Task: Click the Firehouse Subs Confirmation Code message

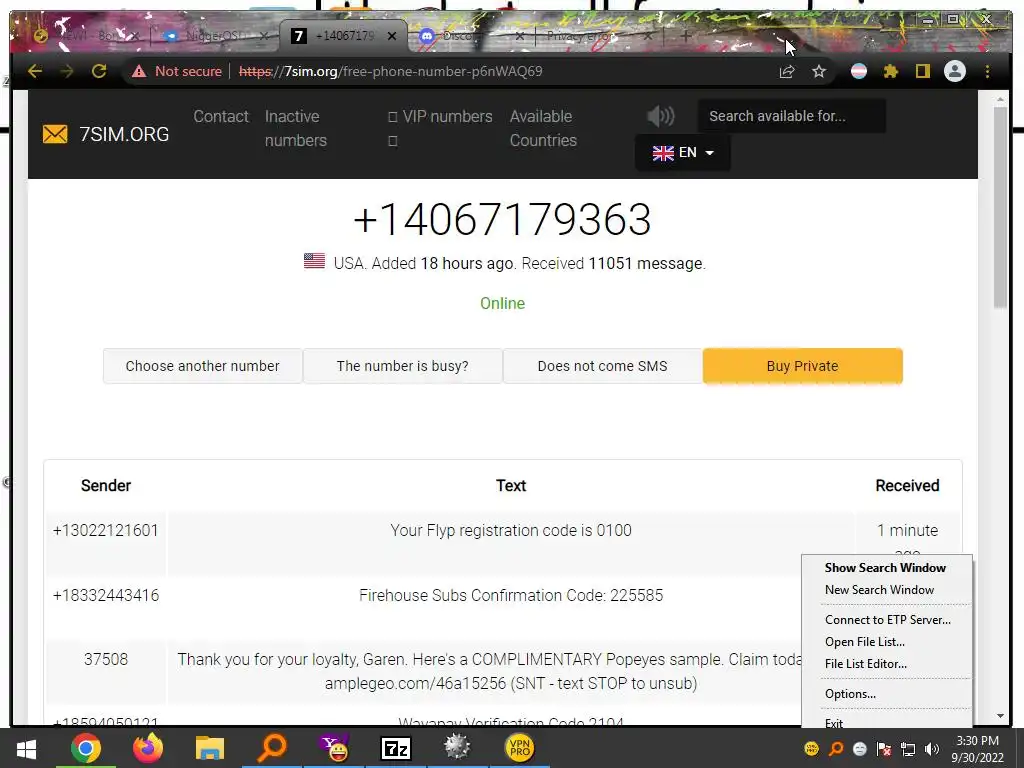Action: coord(511,596)
